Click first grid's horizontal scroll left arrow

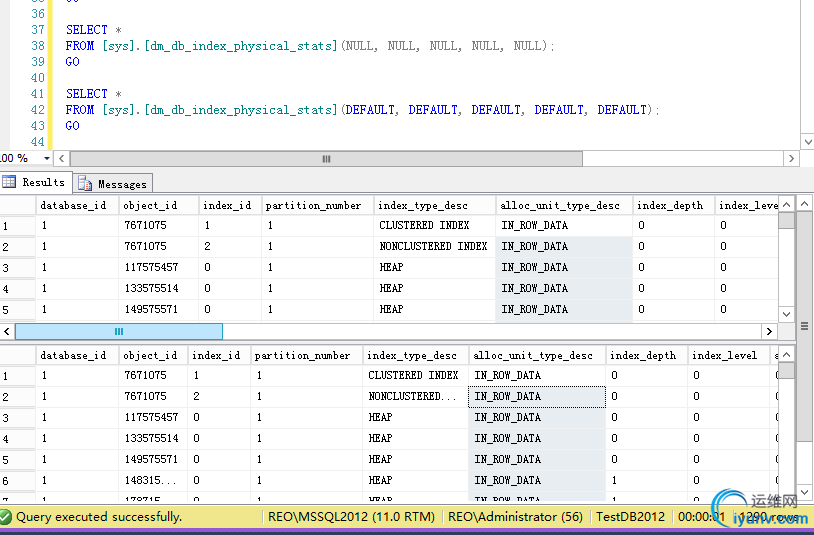point(7,331)
